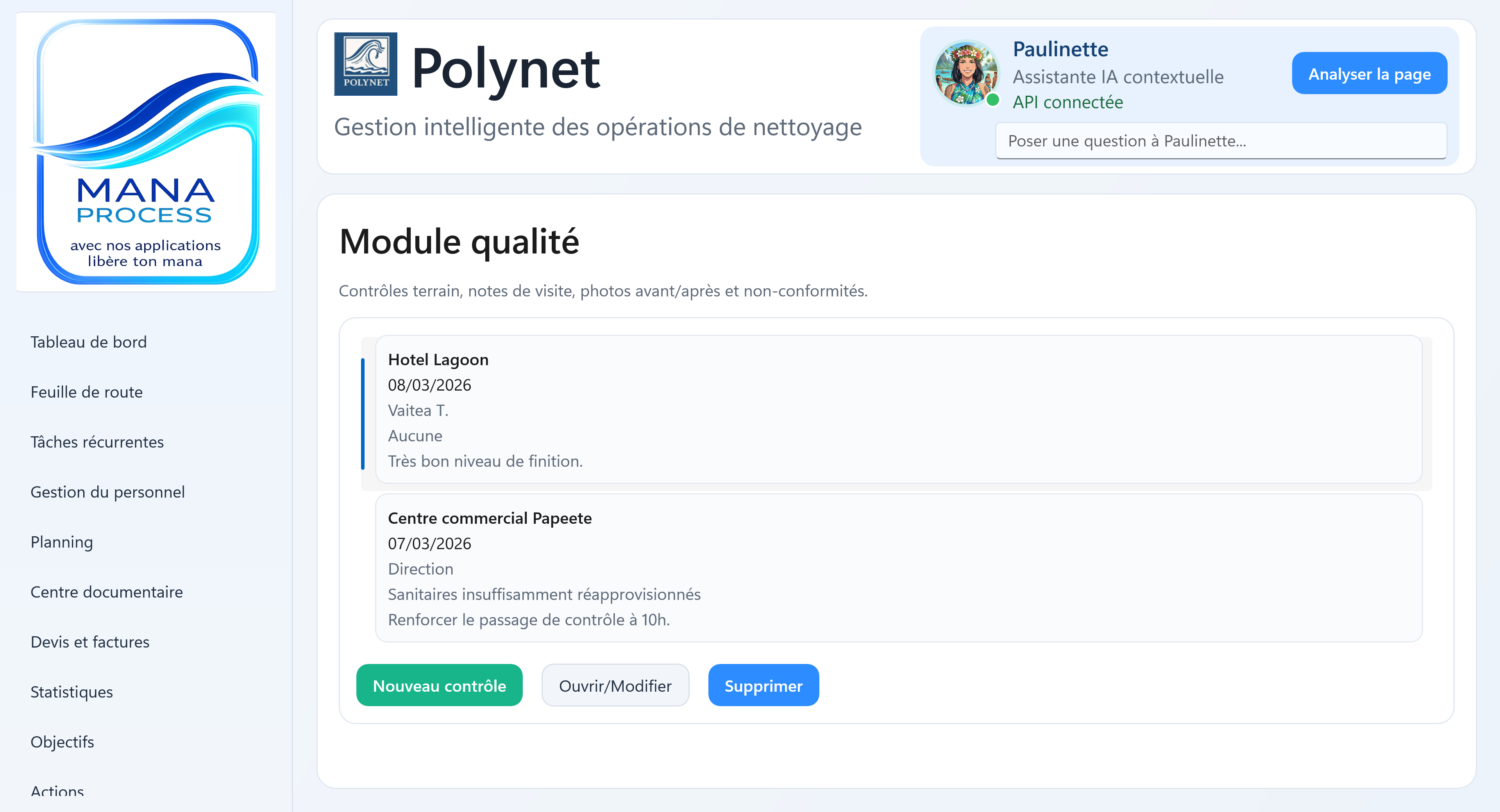Select the Centre commercial Papeete record

pyautogui.click(x=898, y=568)
